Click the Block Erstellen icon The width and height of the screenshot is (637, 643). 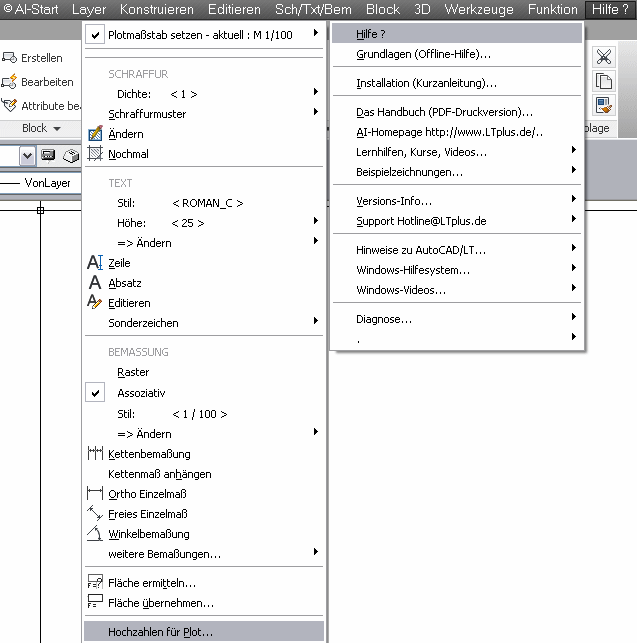[x=9, y=58]
